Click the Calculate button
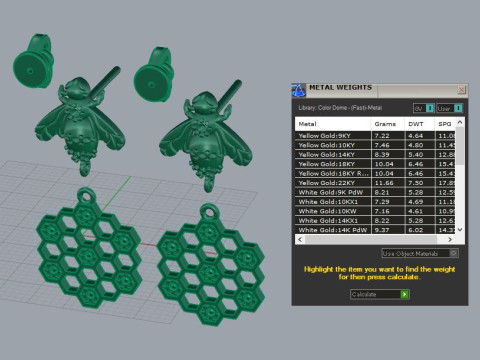This screenshot has width=480, height=360. point(380,294)
